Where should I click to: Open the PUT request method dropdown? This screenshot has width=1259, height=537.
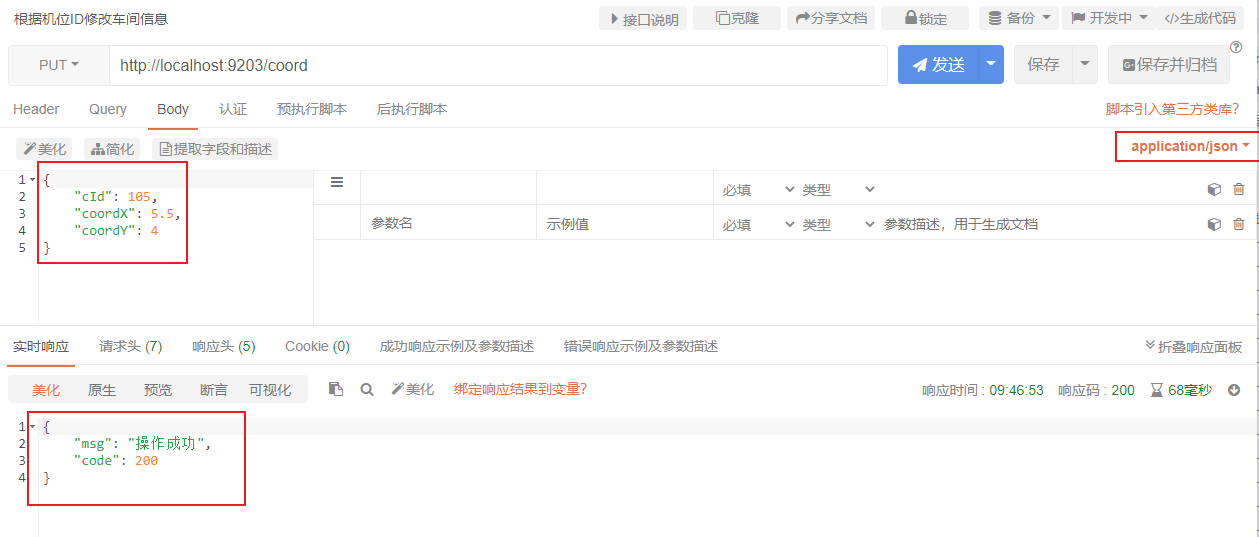pyautogui.click(x=59, y=65)
